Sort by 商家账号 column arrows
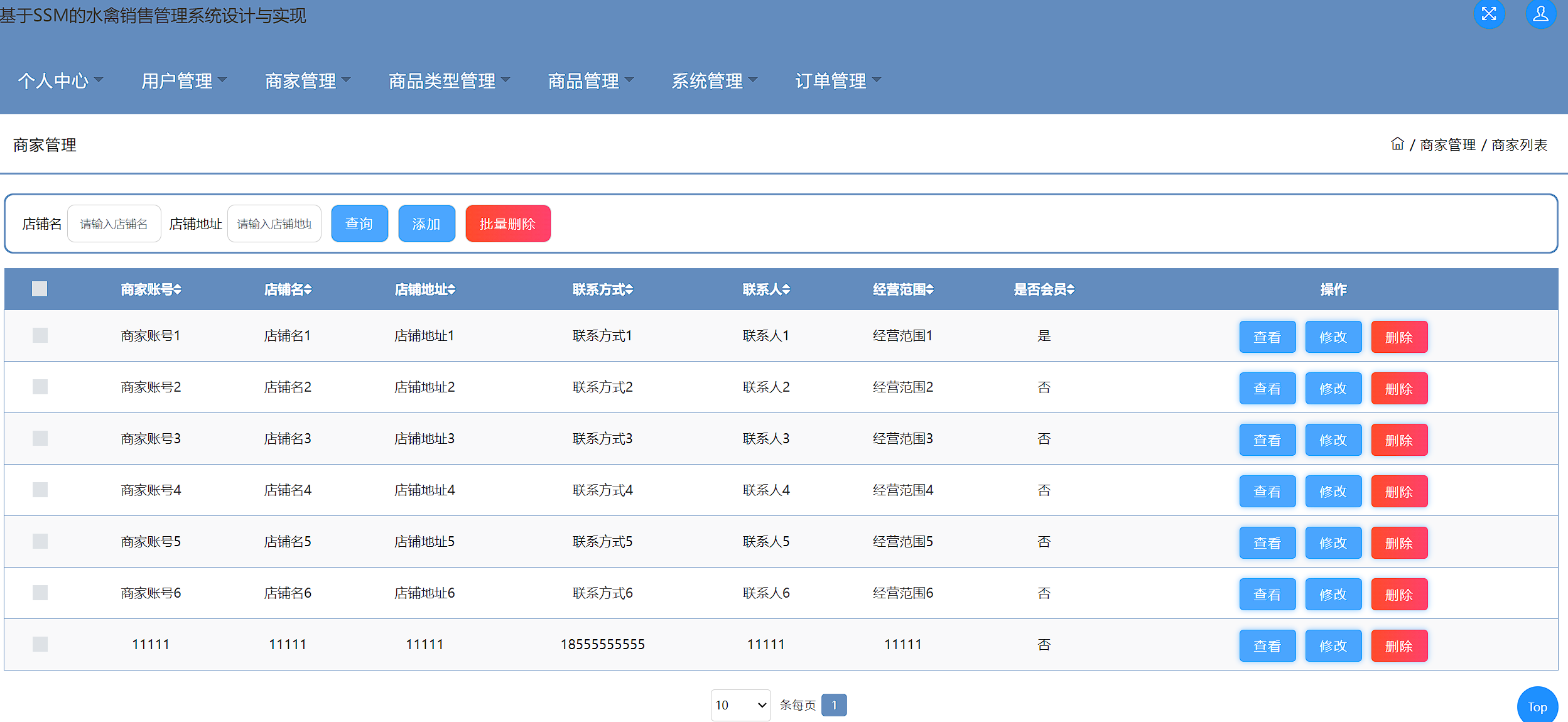This screenshot has width=1568, height=722. [178, 289]
